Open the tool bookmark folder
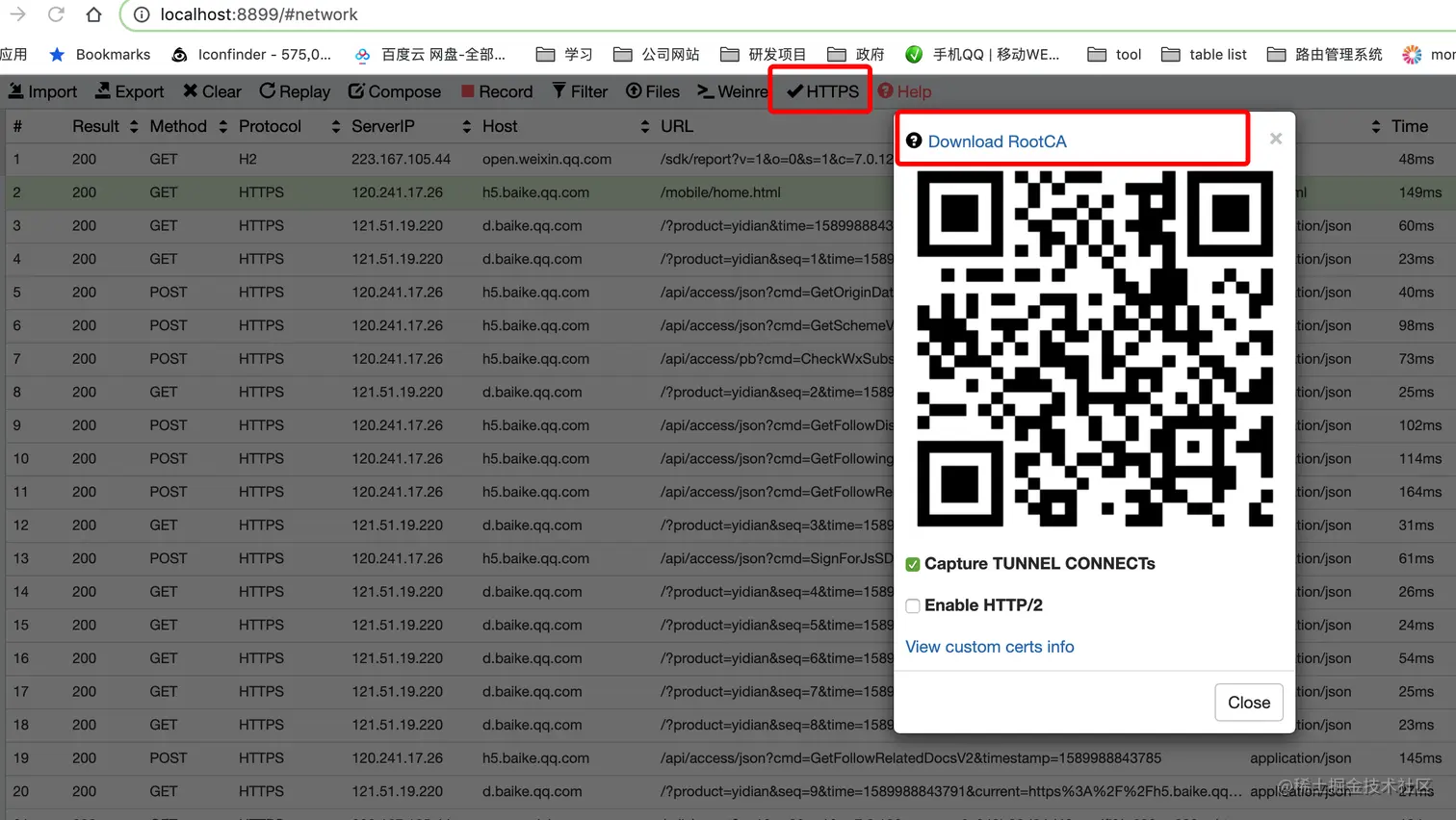 pos(1114,55)
